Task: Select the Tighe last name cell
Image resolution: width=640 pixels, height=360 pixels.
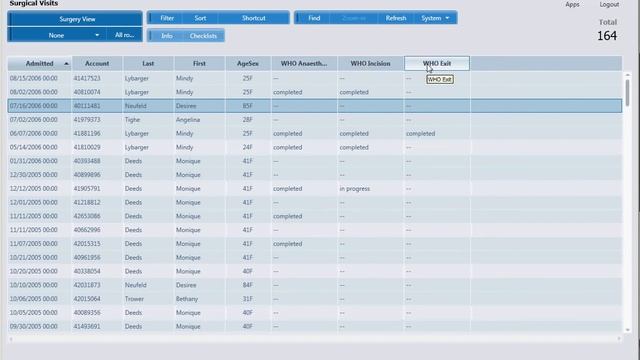Action: (148, 120)
